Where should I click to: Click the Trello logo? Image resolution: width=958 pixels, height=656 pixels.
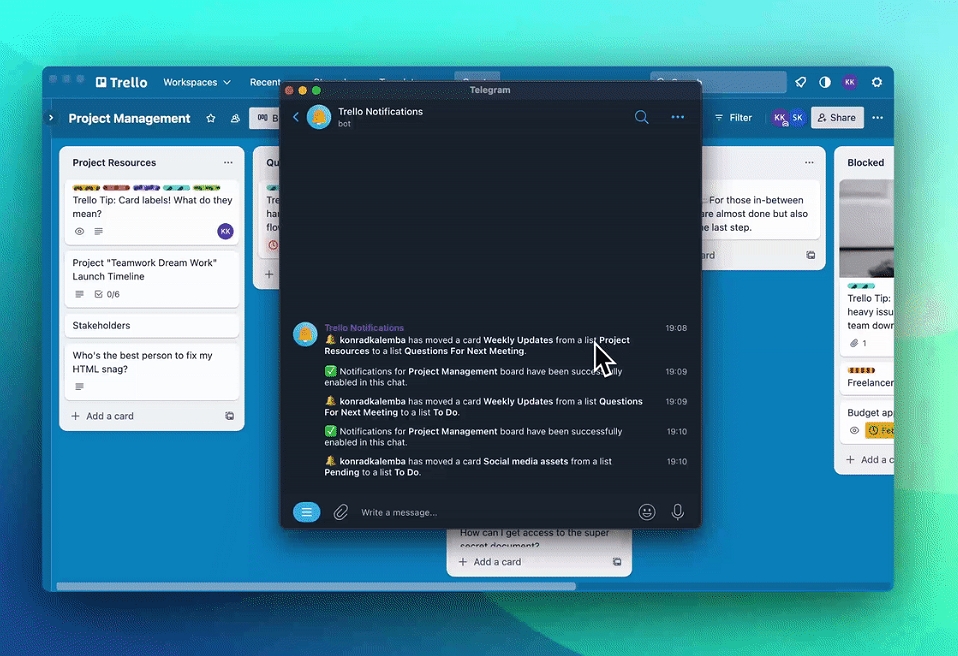click(x=121, y=82)
